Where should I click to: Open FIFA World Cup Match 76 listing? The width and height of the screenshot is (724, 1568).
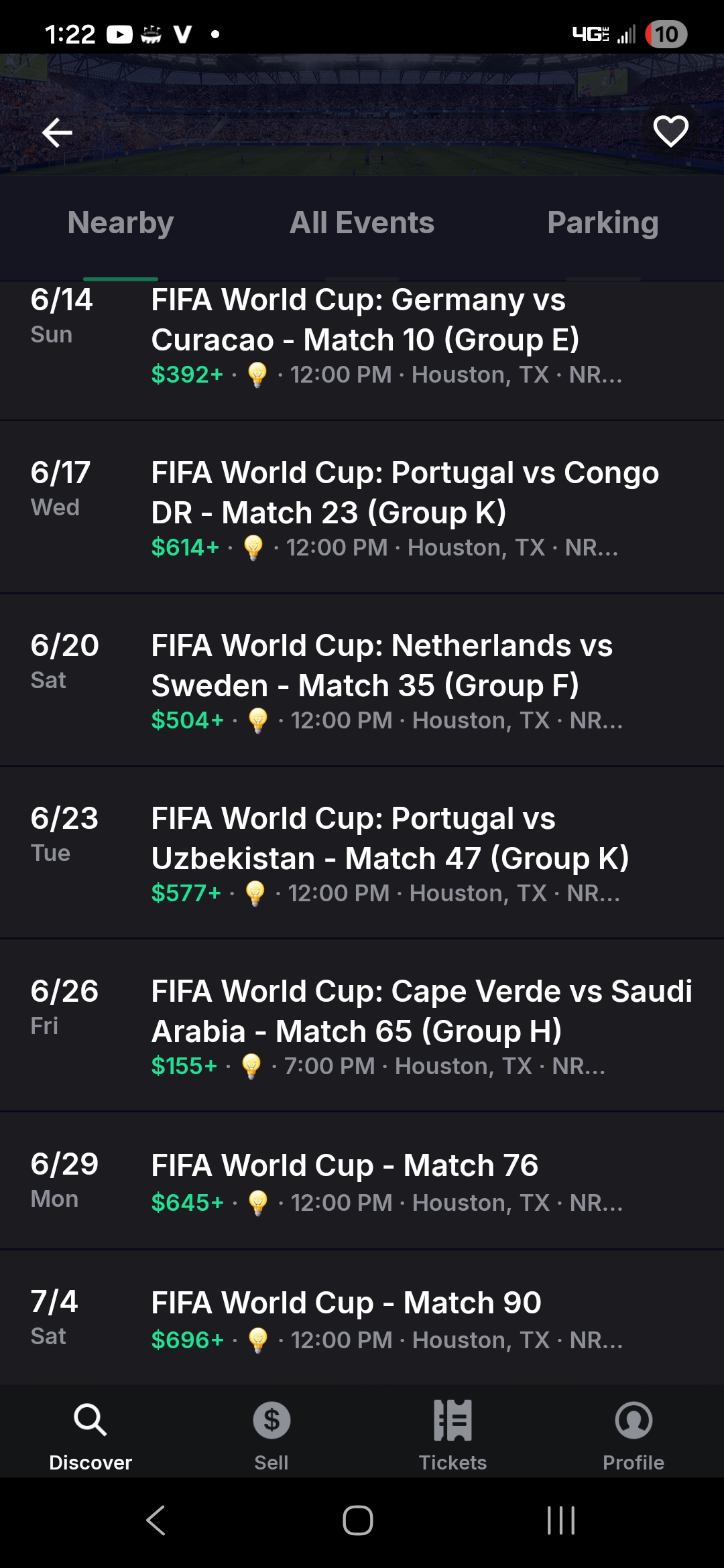click(345, 1165)
